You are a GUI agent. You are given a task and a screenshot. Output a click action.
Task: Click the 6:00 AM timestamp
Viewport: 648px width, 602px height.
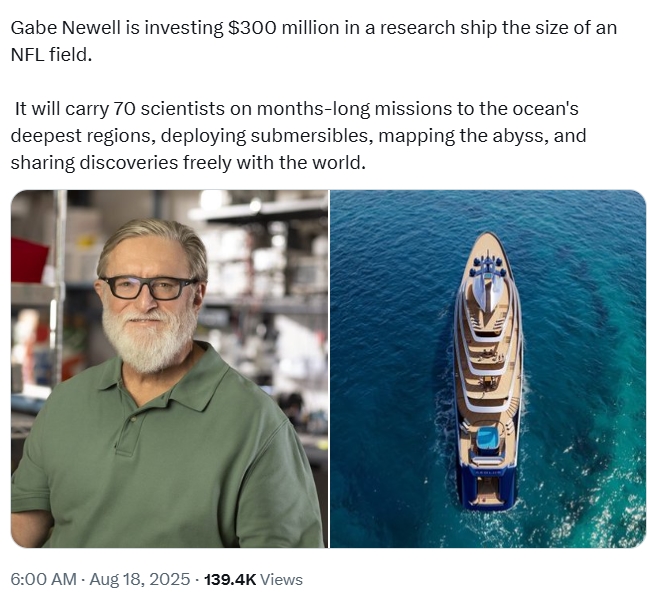point(43,579)
